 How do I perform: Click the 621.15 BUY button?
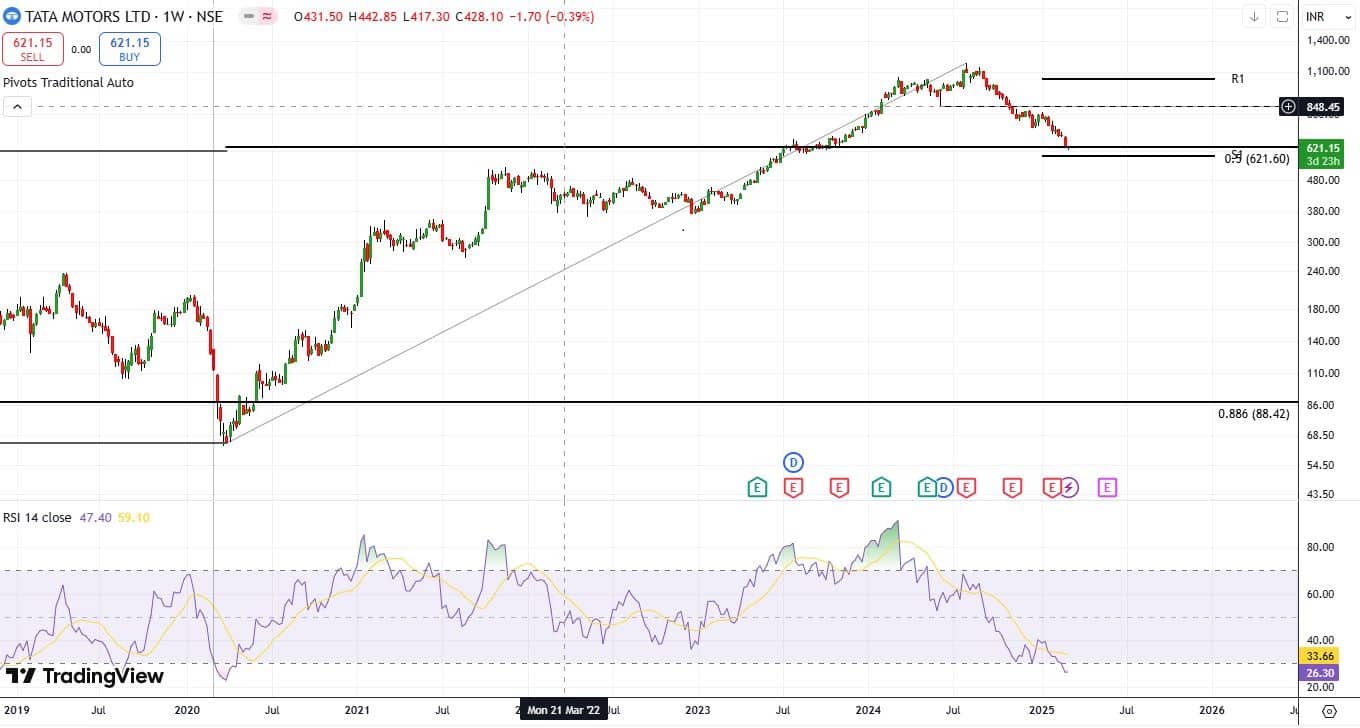pyautogui.click(x=130, y=49)
